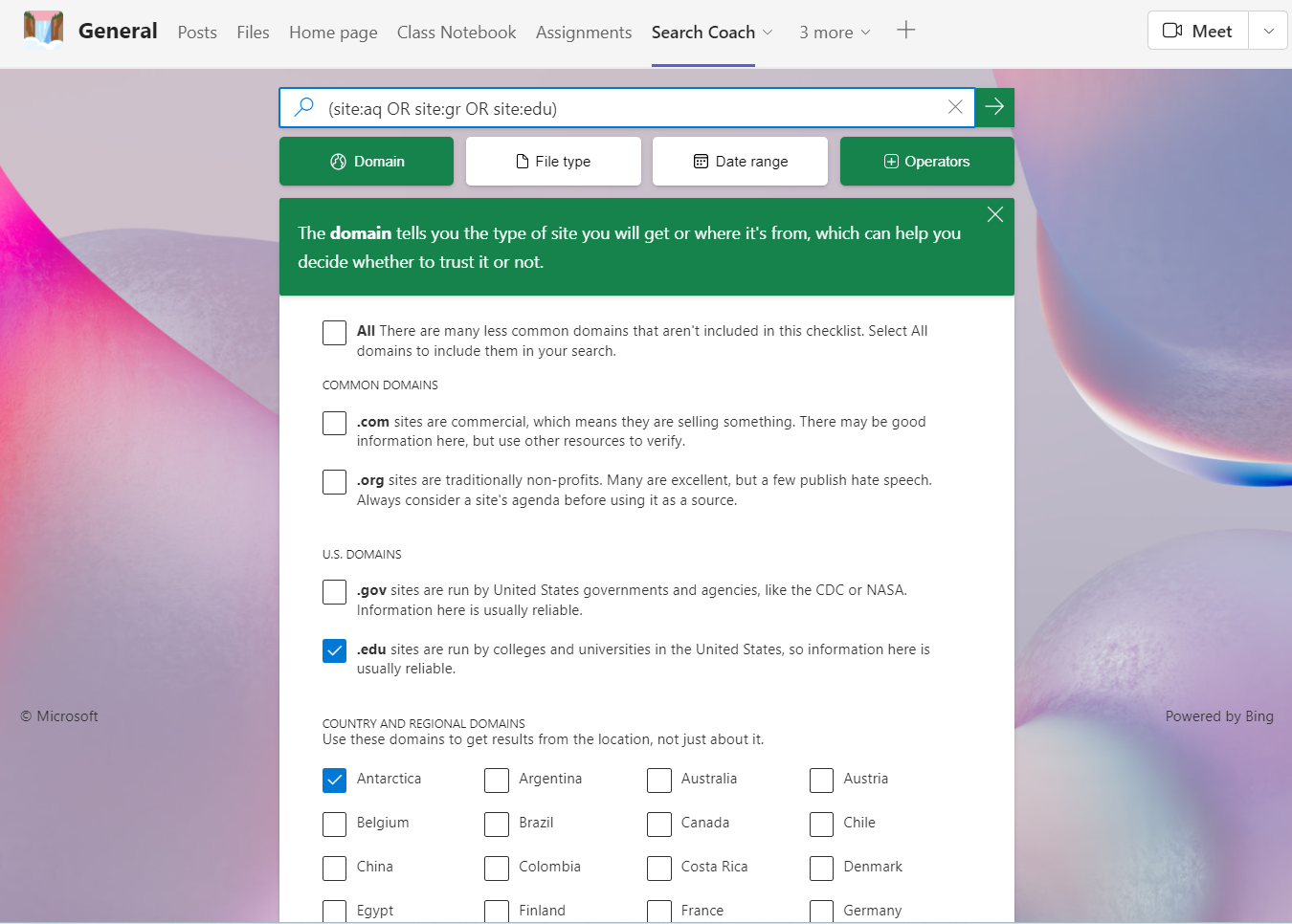
Task: Submit search with green arrow button
Action: pyautogui.click(x=994, y=107)
